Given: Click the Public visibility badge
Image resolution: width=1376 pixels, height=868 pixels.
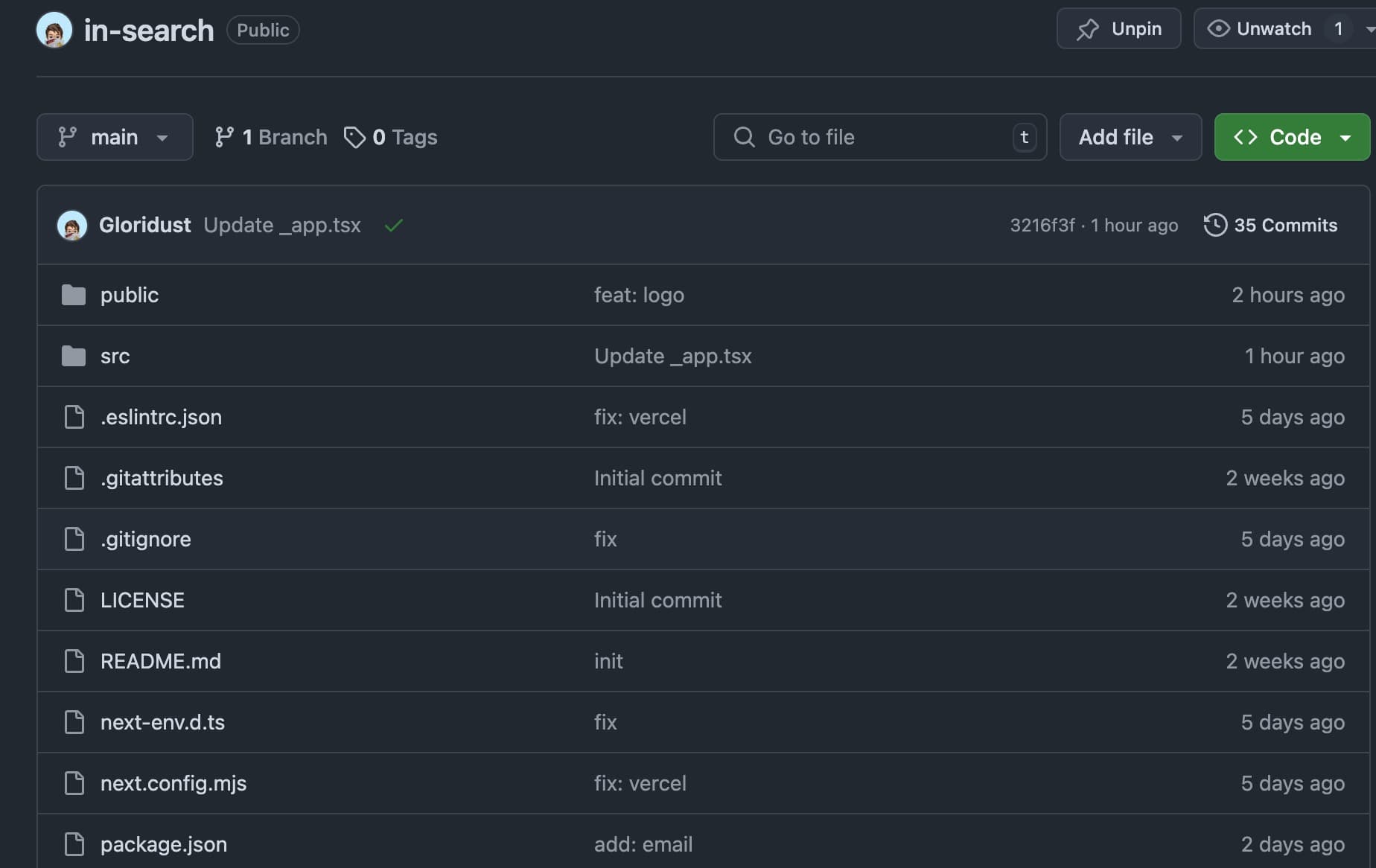Looking at the screenshot, I should [263, 30].
